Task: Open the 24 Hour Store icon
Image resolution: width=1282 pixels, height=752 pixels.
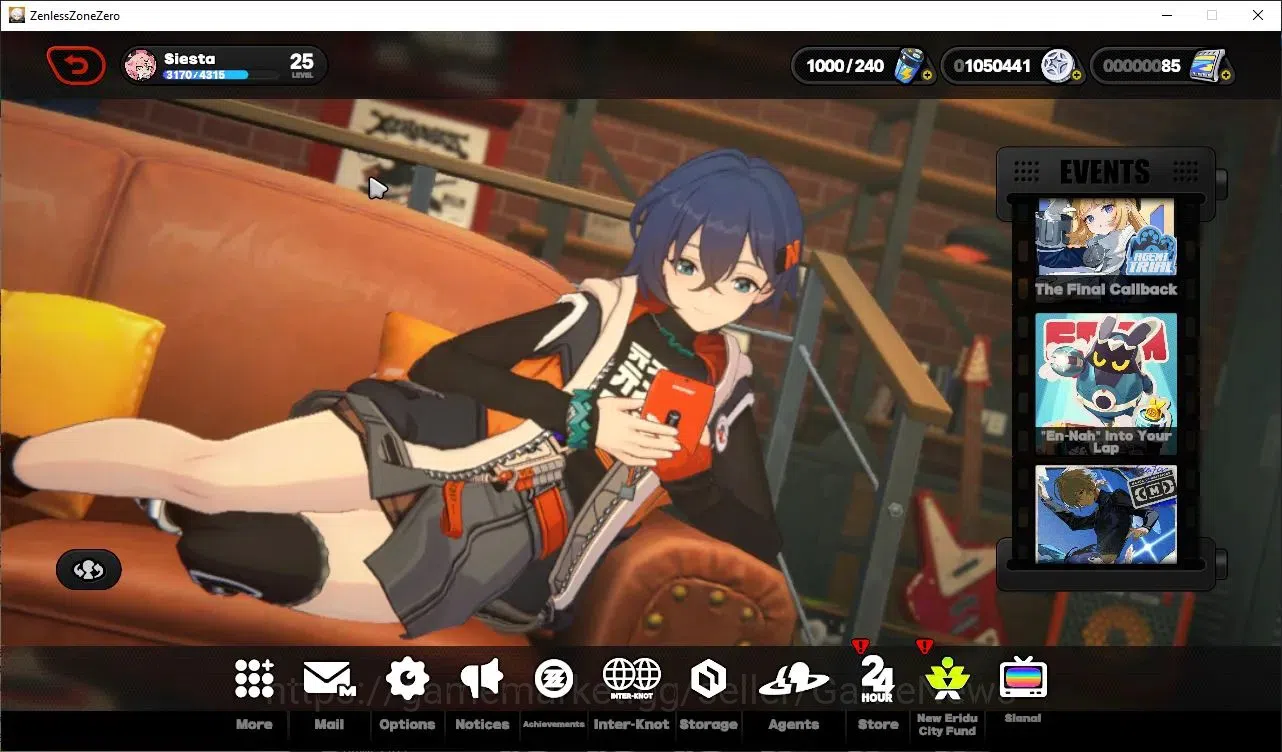Action: tap(877, 679)
